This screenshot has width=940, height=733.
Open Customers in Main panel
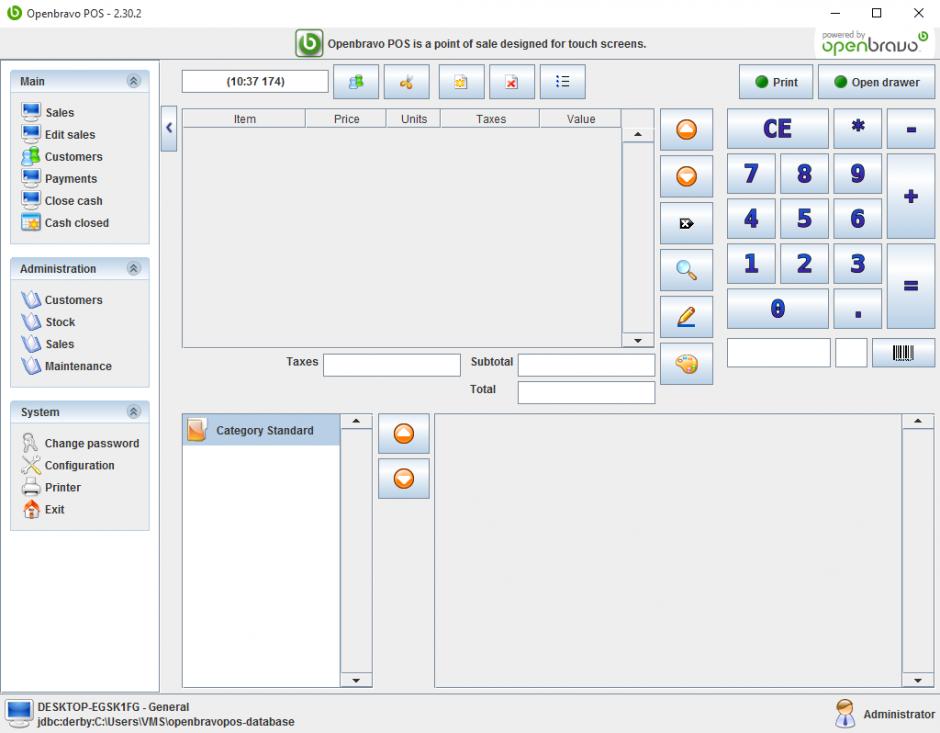62,156
